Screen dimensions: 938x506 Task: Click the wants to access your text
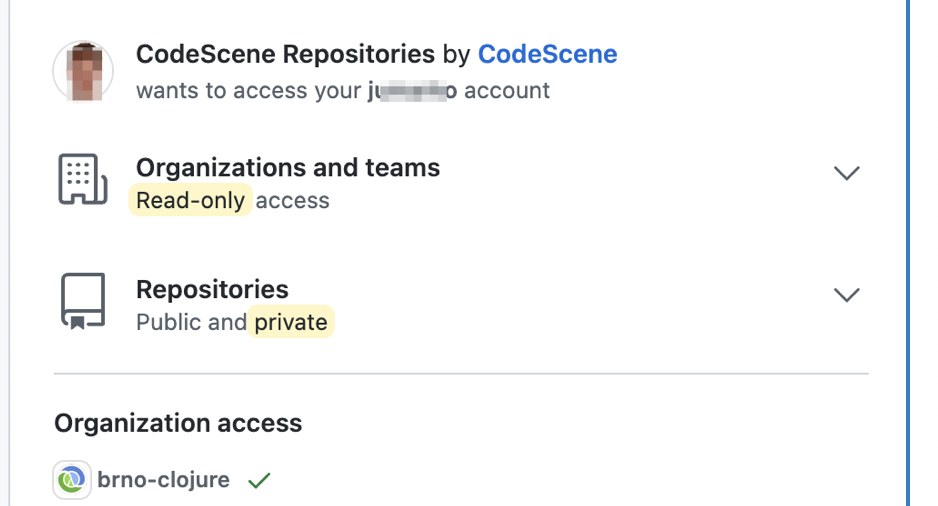248,91
